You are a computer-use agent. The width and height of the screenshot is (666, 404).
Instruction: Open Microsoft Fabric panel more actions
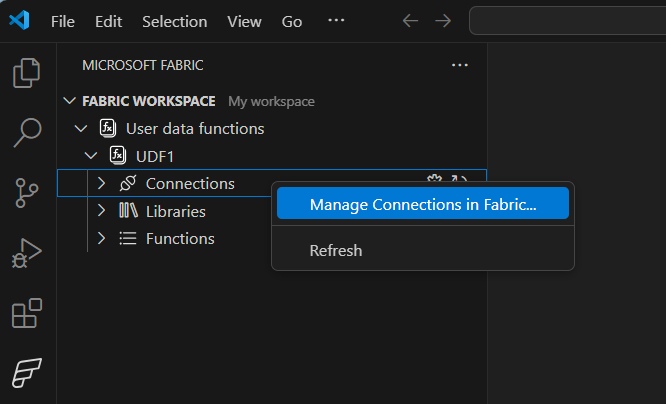(460, 65)
